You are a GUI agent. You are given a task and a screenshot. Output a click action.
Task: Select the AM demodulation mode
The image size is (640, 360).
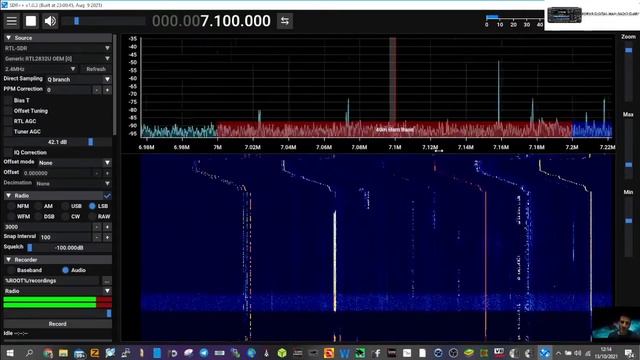tap(38, 206)
